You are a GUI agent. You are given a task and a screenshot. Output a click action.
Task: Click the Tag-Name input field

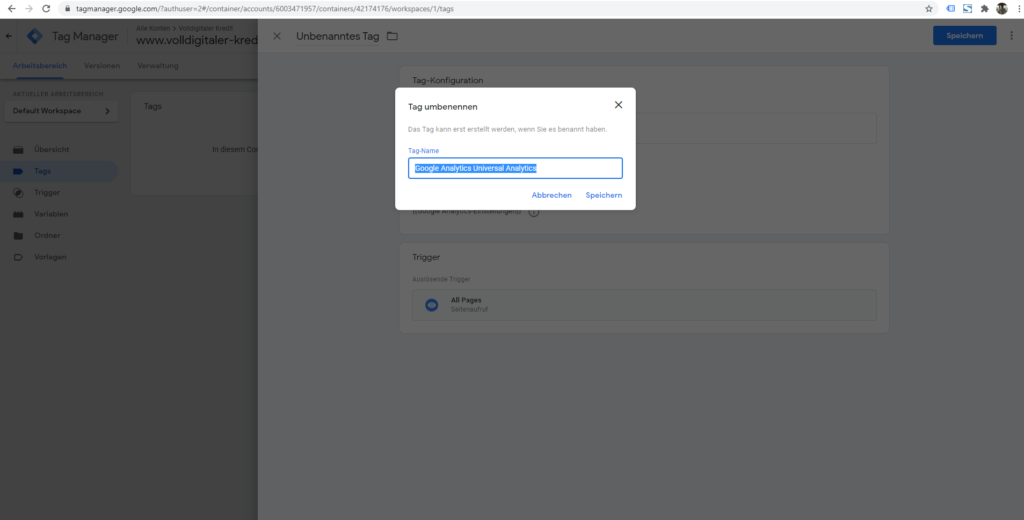pyautogui.click(x=515, y=168)
